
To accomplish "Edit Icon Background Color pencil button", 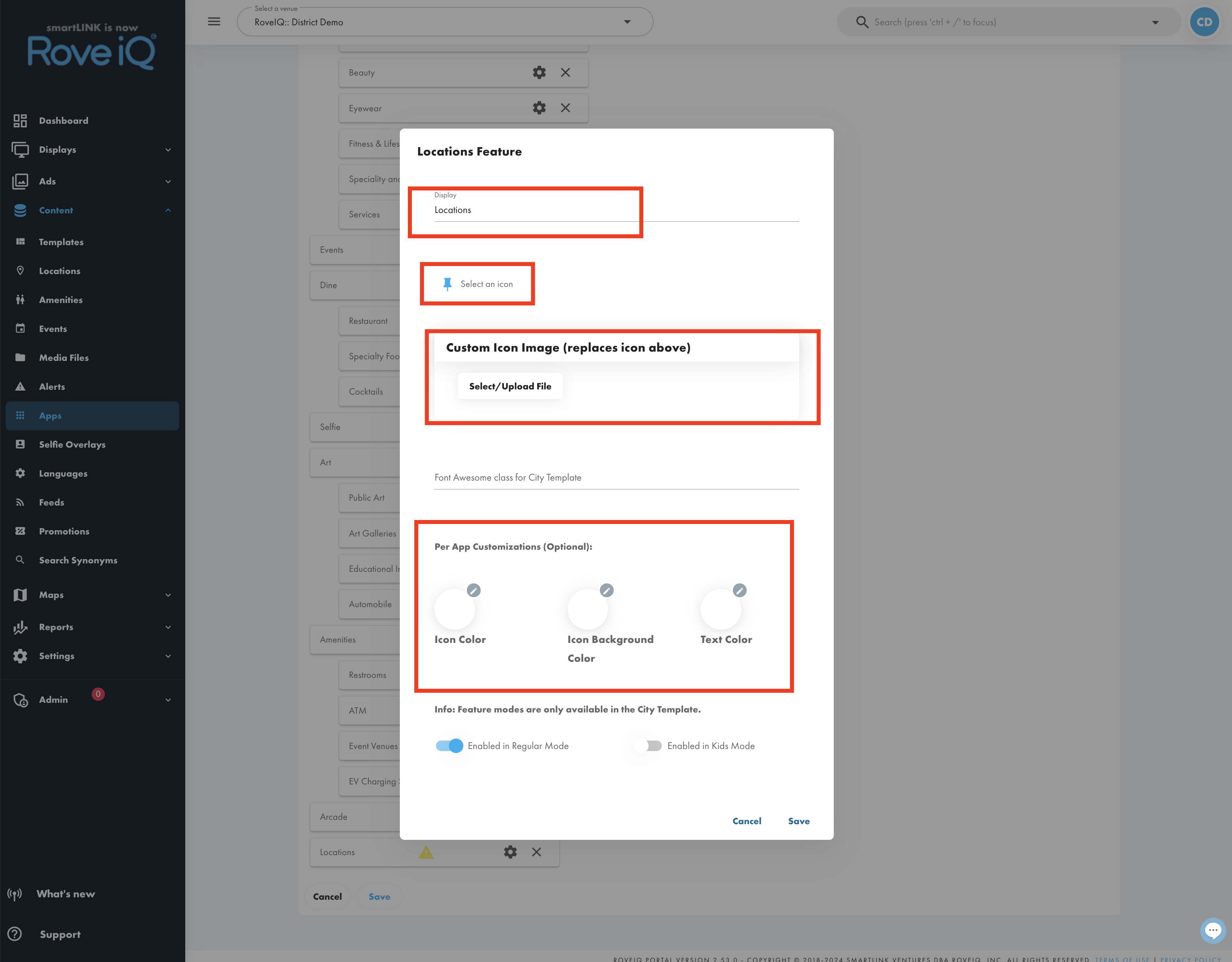I will (x=606, y=590).
